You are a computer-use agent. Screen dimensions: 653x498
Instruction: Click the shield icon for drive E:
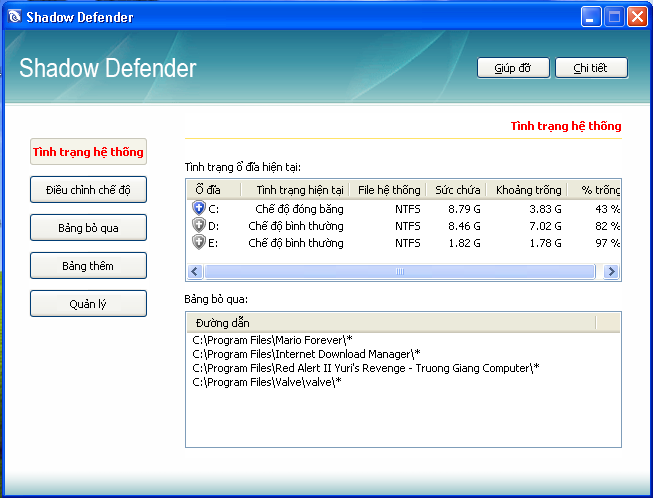click(199, 242)
